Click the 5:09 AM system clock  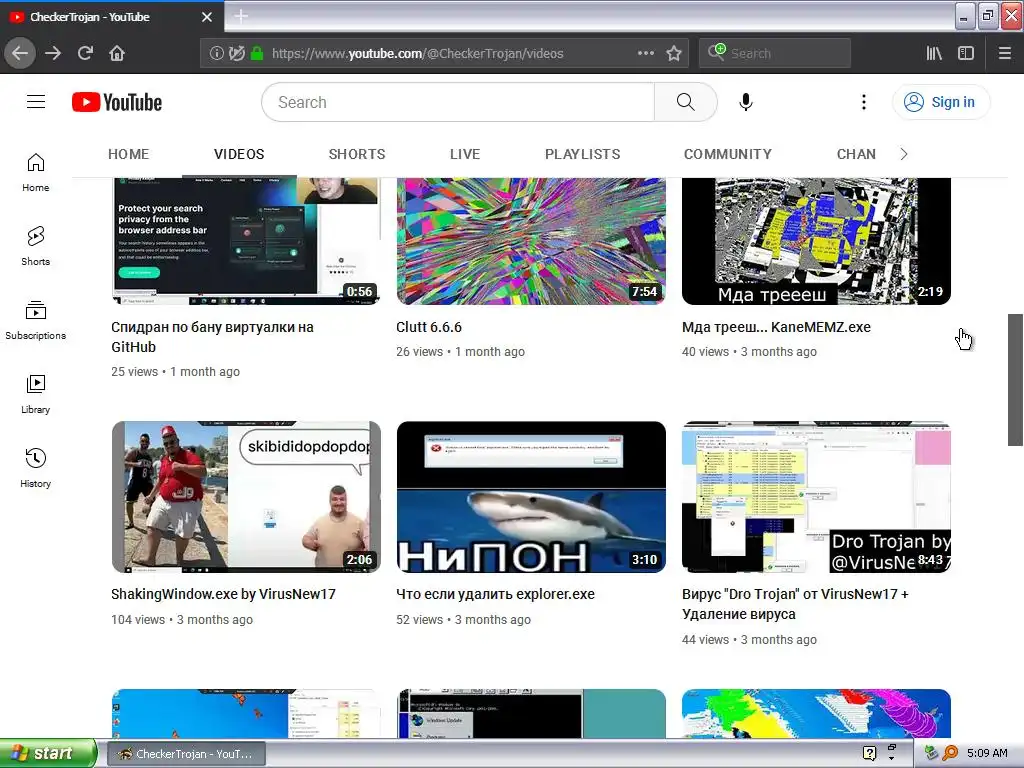click(x=987, y=753)
